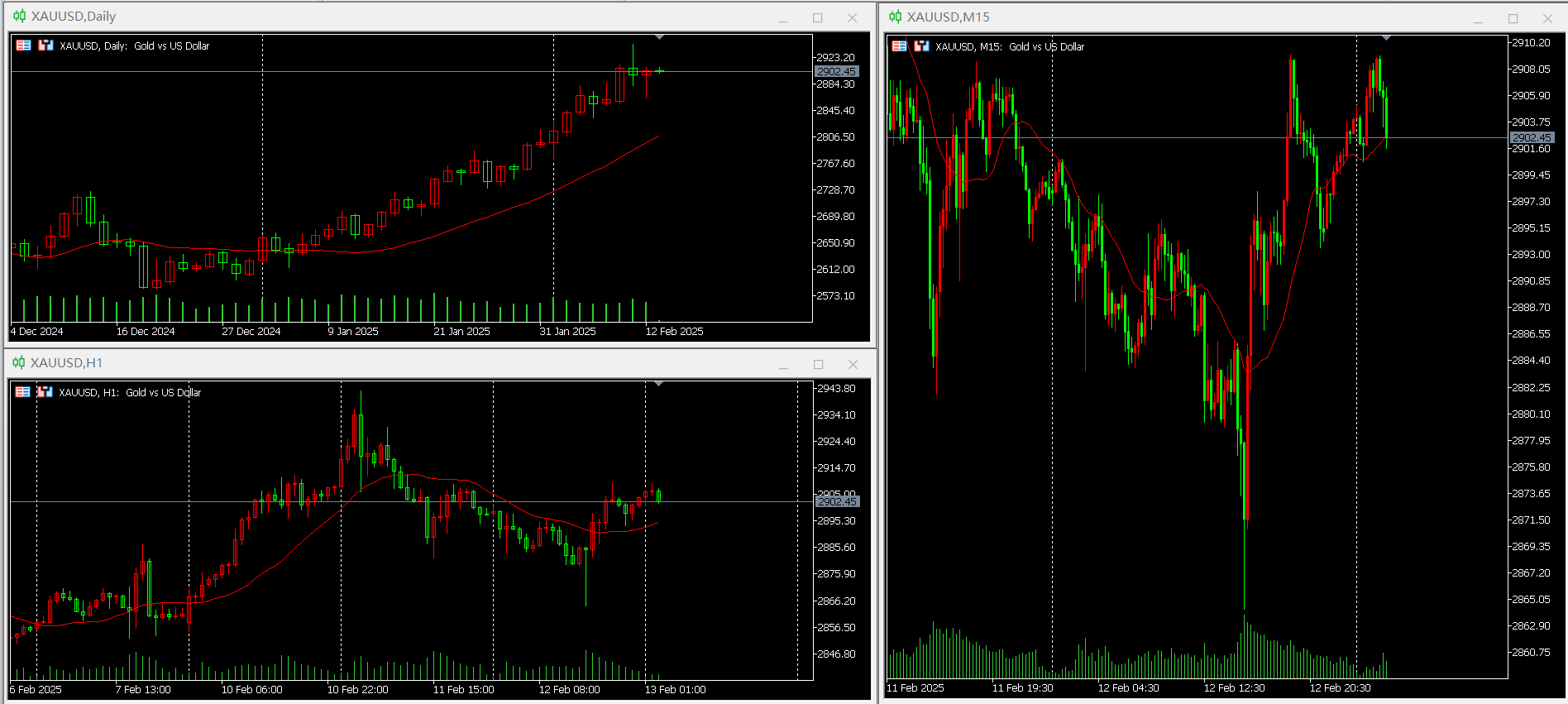Viewport: 1568px width, 704px height.
Task: Click 'XAUUSD, H1: Gold vs US Dollar' chart label
Action: coord(130,393)
